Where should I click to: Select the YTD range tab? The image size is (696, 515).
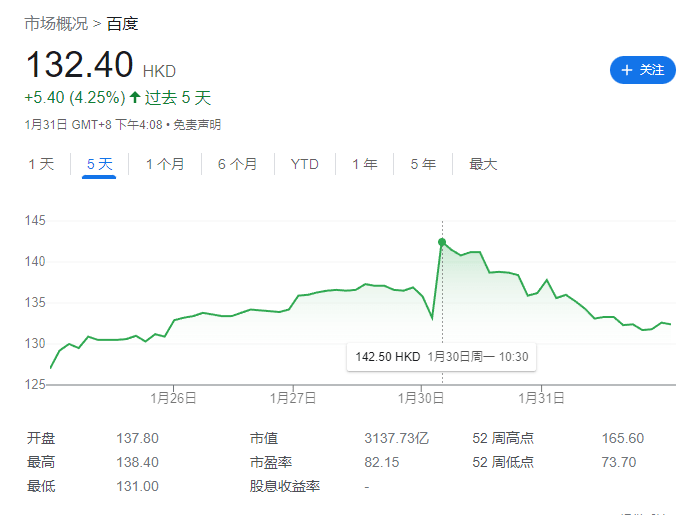pos(304,164)
